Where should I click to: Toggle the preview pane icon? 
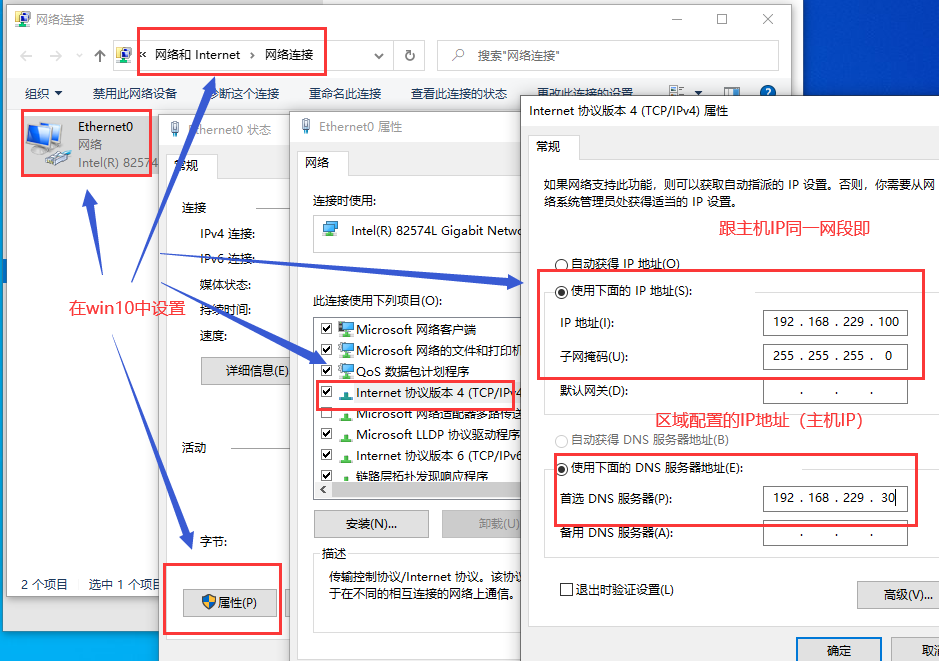(732, 92)
